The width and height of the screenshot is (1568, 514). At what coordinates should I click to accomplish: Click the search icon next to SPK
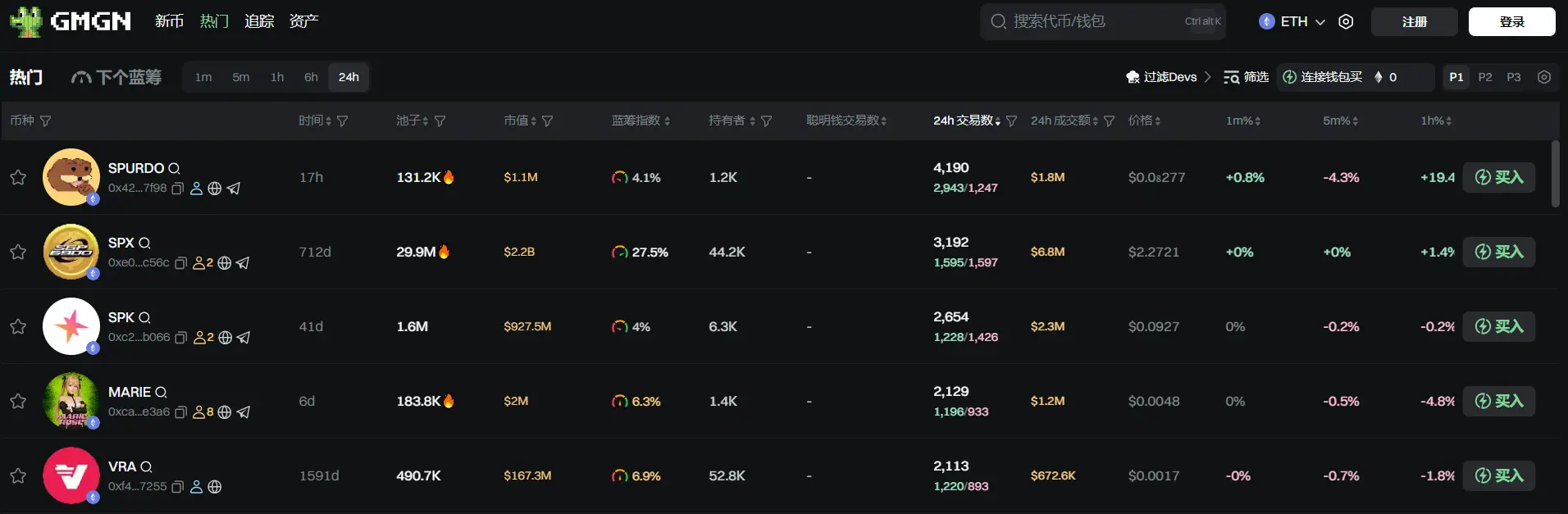pyautogui.click(x=145, y=317)
